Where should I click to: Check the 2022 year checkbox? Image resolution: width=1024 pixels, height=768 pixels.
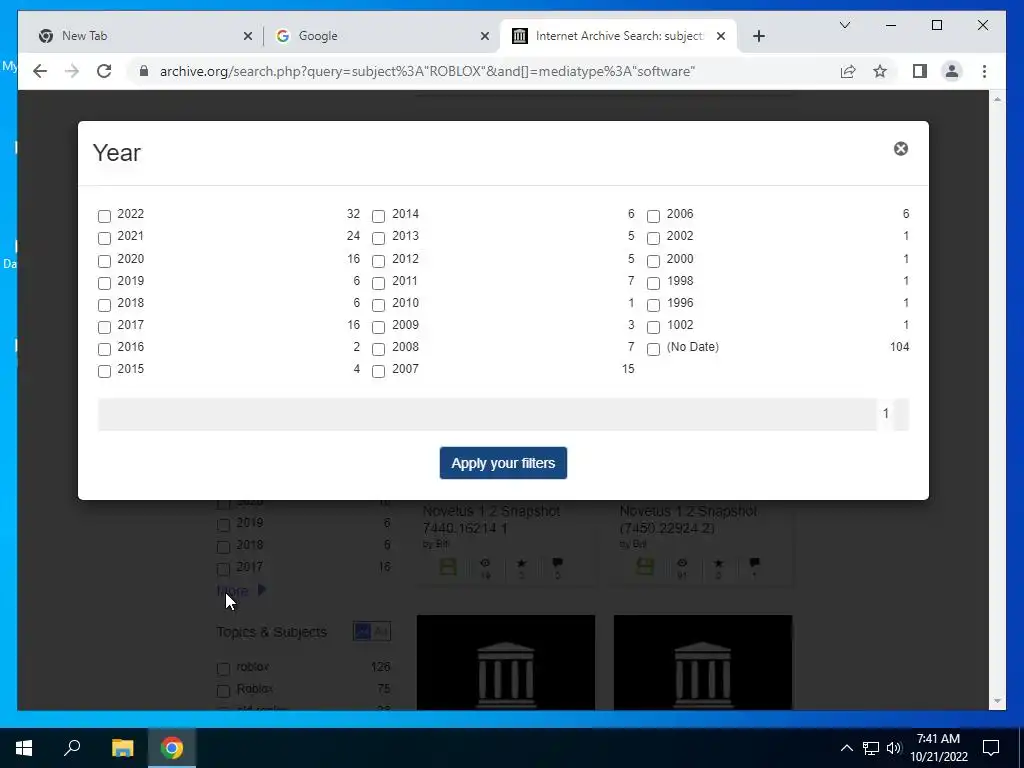click(104, 216)
